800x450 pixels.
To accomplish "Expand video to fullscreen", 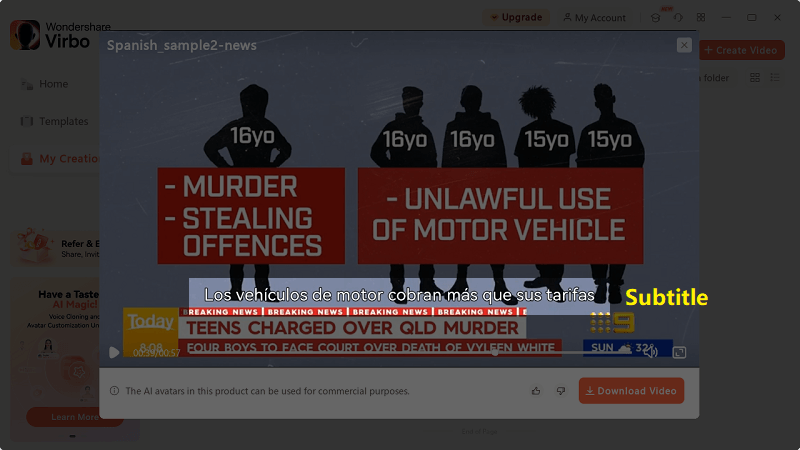I will pos(679,352).
